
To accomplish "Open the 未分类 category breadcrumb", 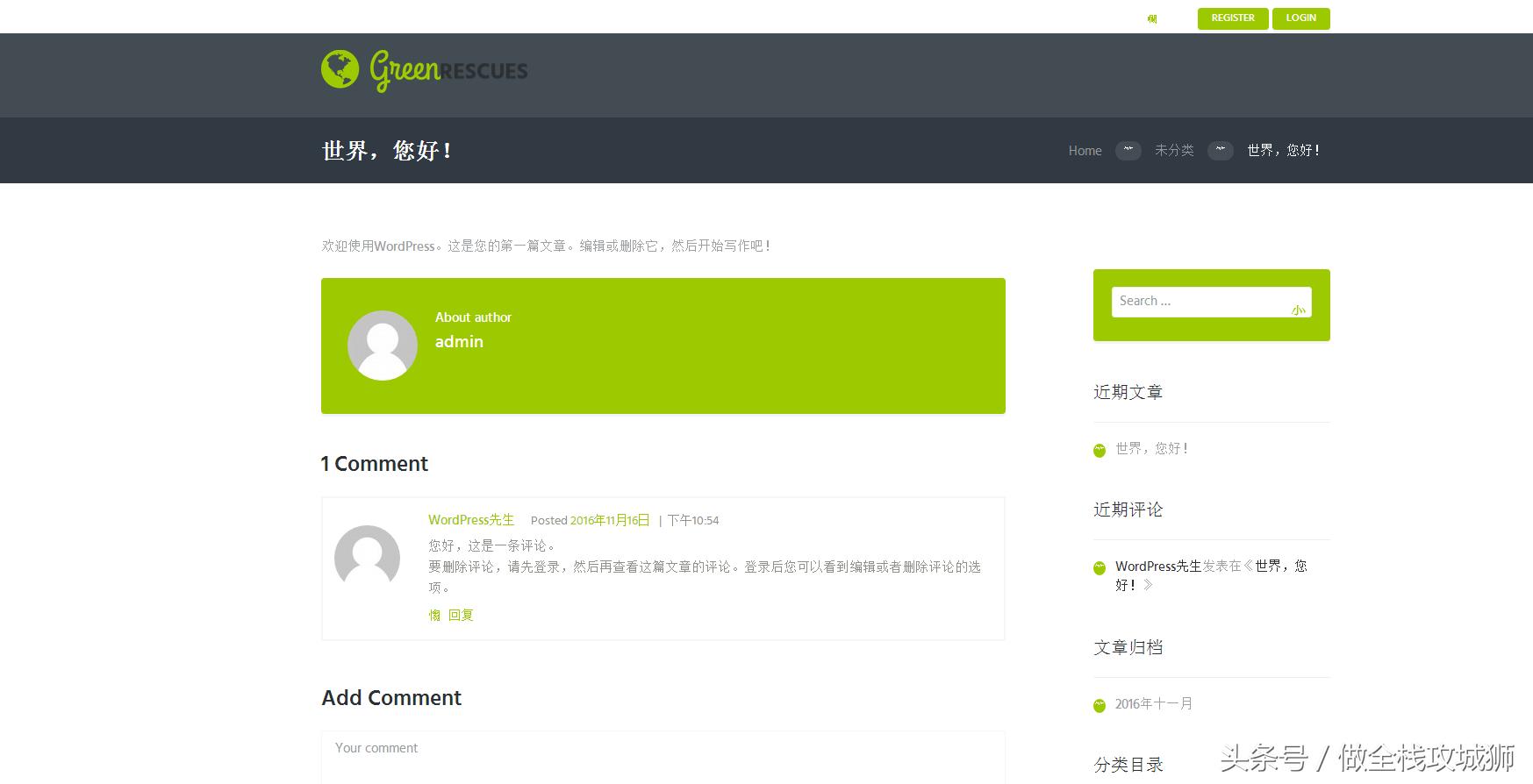I will (x=1173, y=151).
